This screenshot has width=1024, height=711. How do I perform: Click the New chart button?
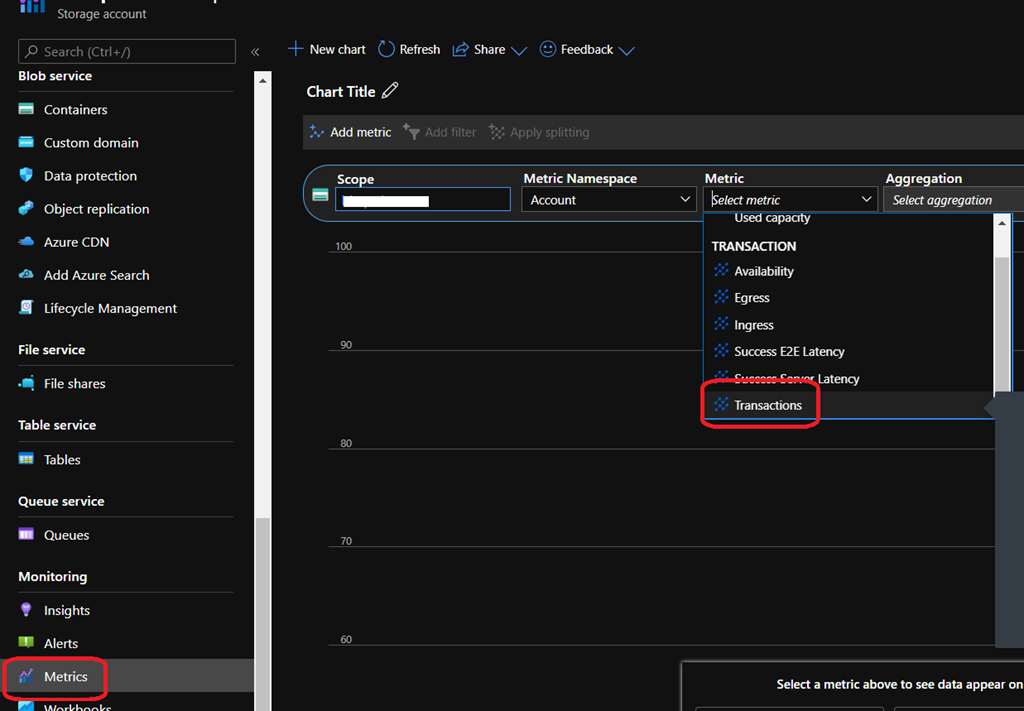(x=327, y=49)
